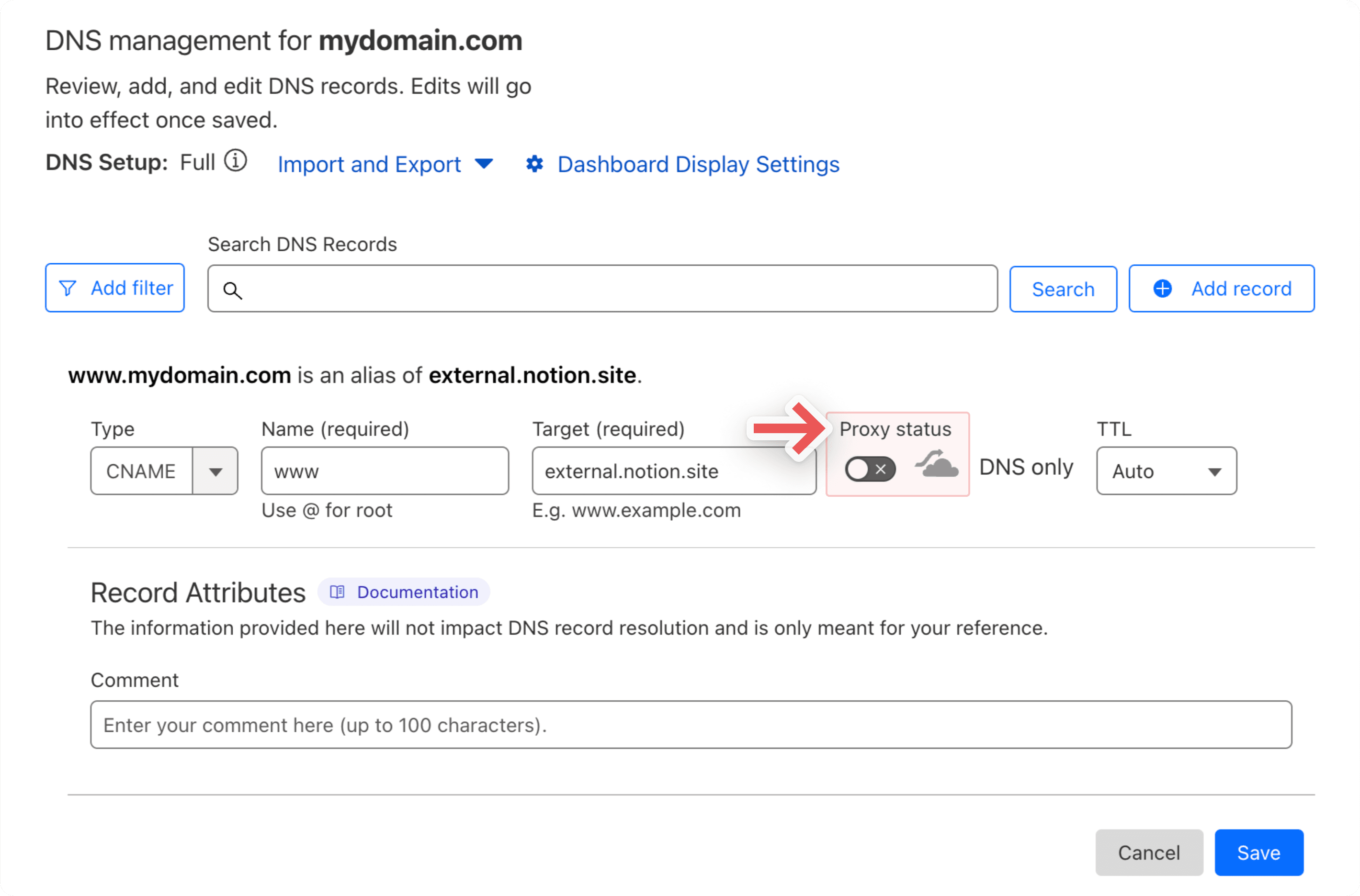Click the book icon on the Documentation badge
The width and height of the screenshot is (1360, 896).
[x=337, y=592]
